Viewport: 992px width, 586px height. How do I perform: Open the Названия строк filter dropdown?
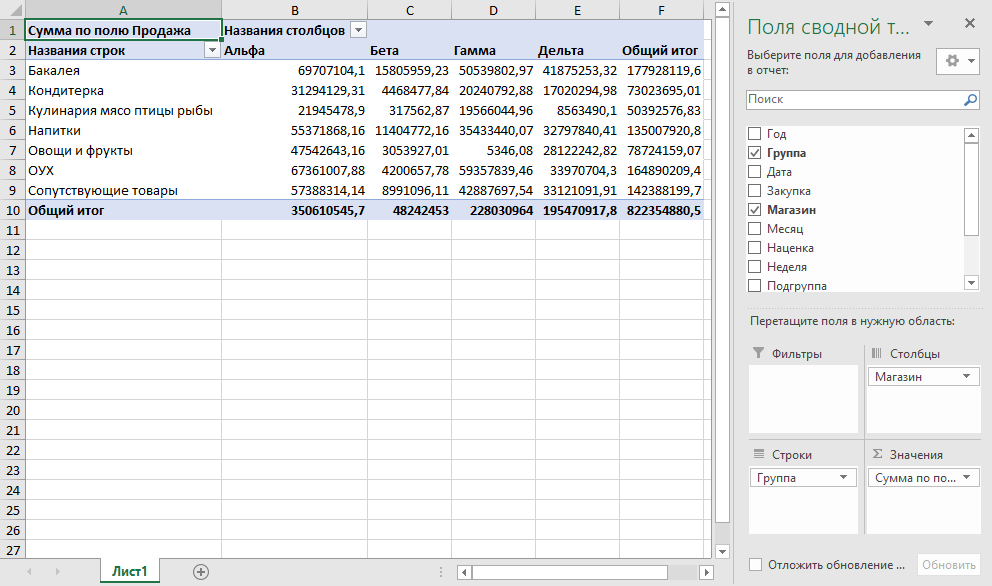pos(213,50)
